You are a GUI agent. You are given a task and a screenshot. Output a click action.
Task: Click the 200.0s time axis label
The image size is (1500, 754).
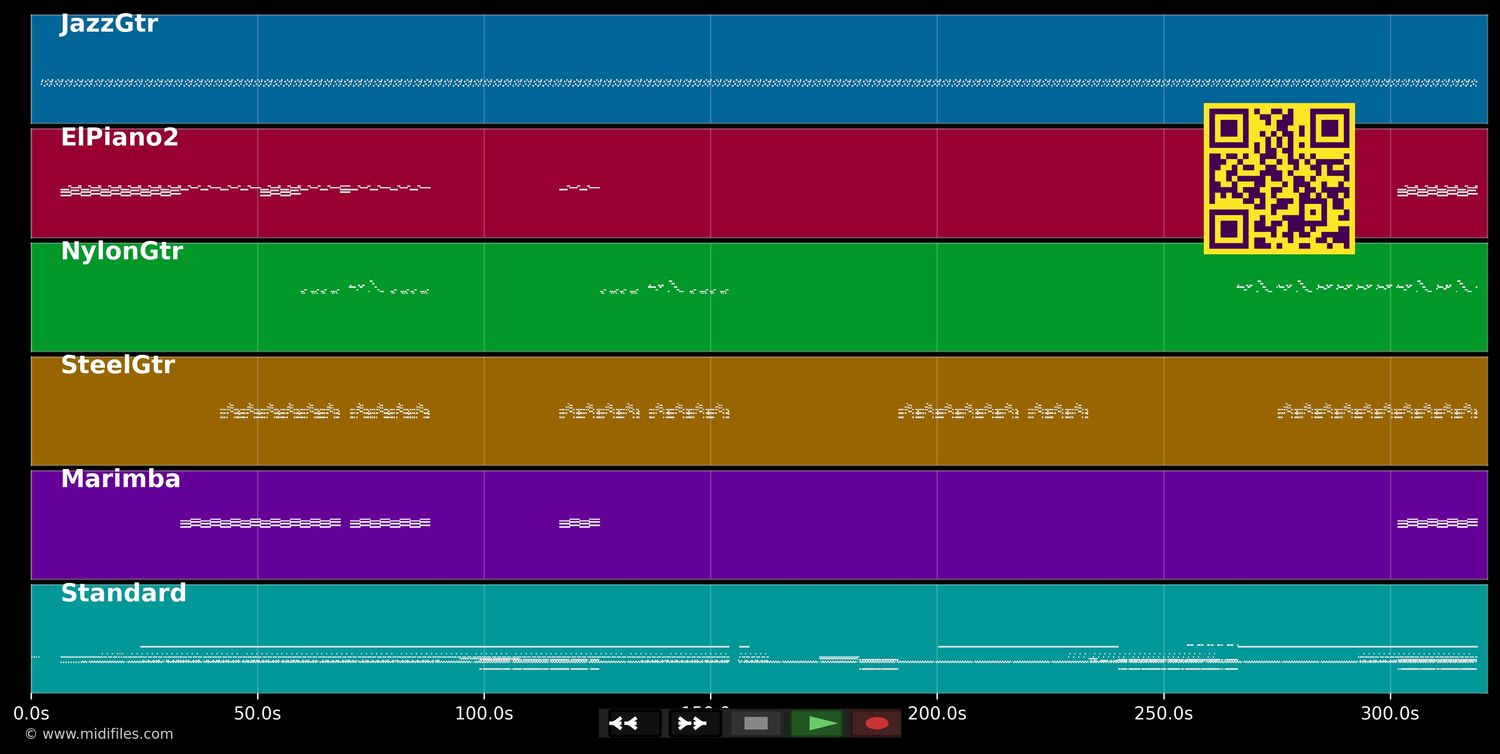[x=937, y=714]
